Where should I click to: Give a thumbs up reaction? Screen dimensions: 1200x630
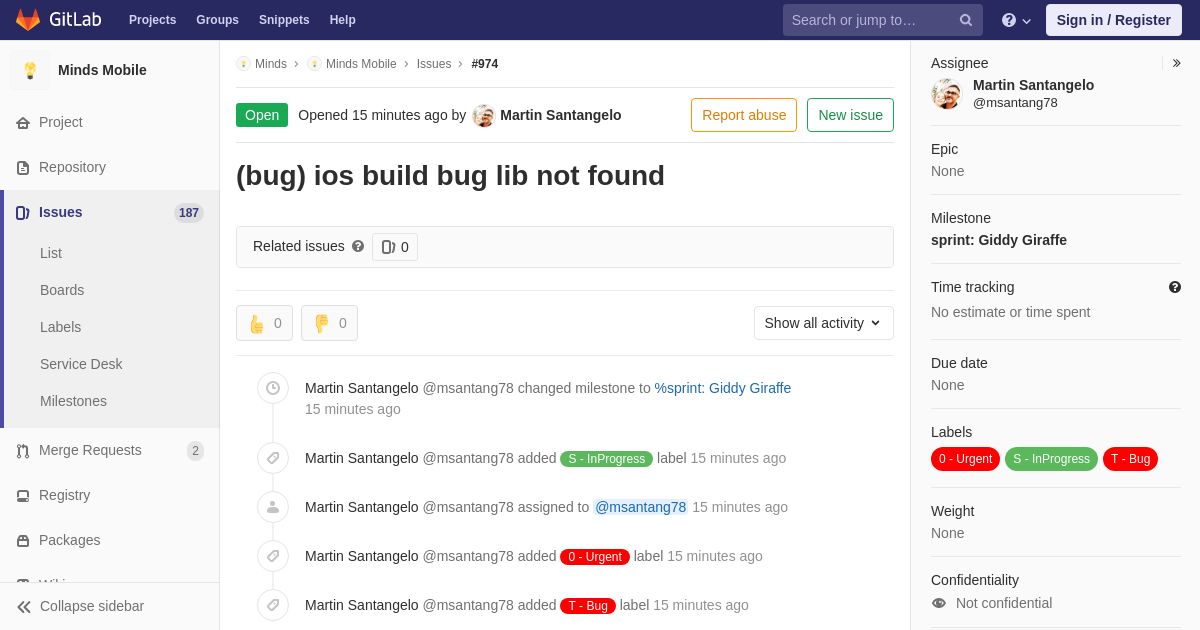pyautogui.click(x=264, y=323)
